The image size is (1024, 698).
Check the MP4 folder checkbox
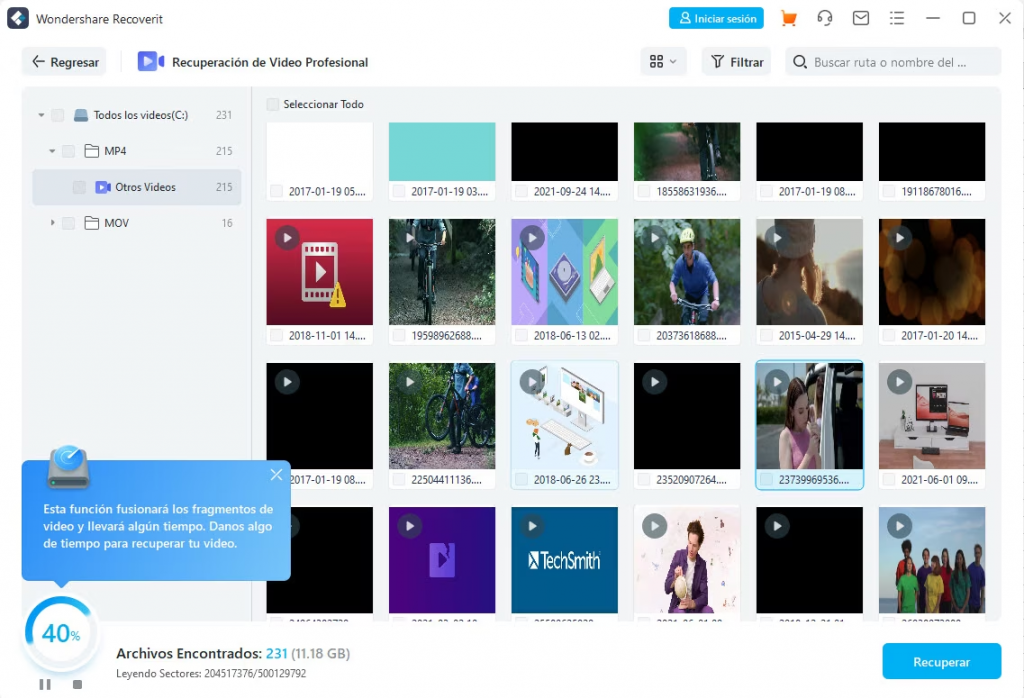[68, 151]
